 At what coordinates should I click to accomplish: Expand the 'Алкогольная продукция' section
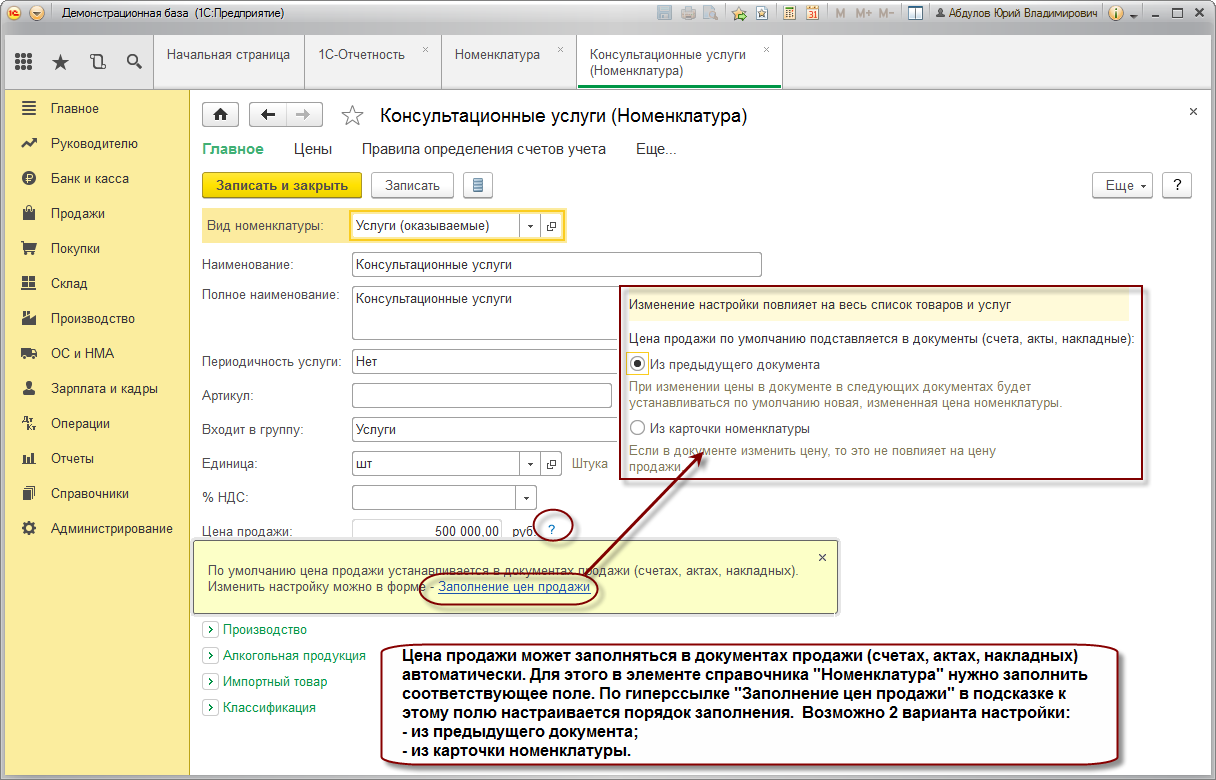point(210,656)
